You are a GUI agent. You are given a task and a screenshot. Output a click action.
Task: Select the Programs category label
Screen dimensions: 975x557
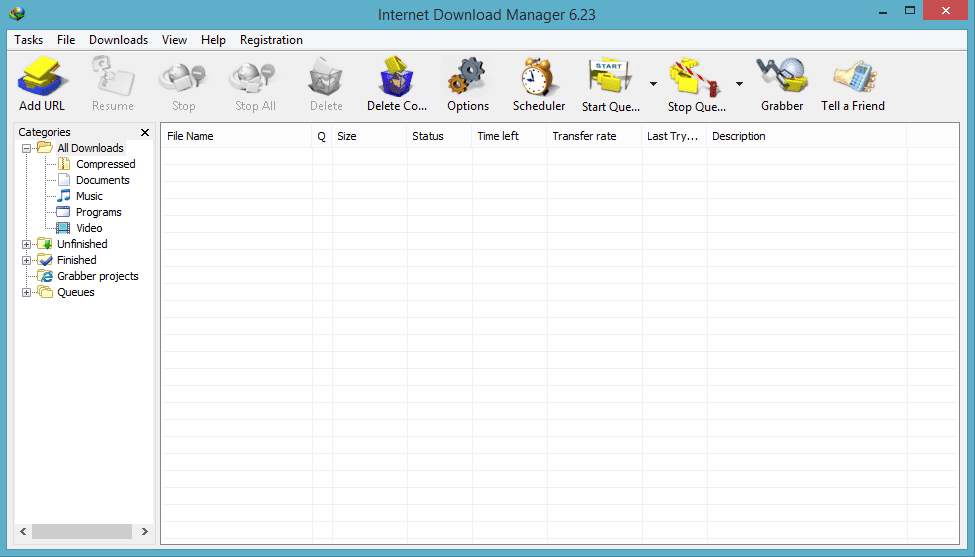pyautogui.click(x=98, y=212)
